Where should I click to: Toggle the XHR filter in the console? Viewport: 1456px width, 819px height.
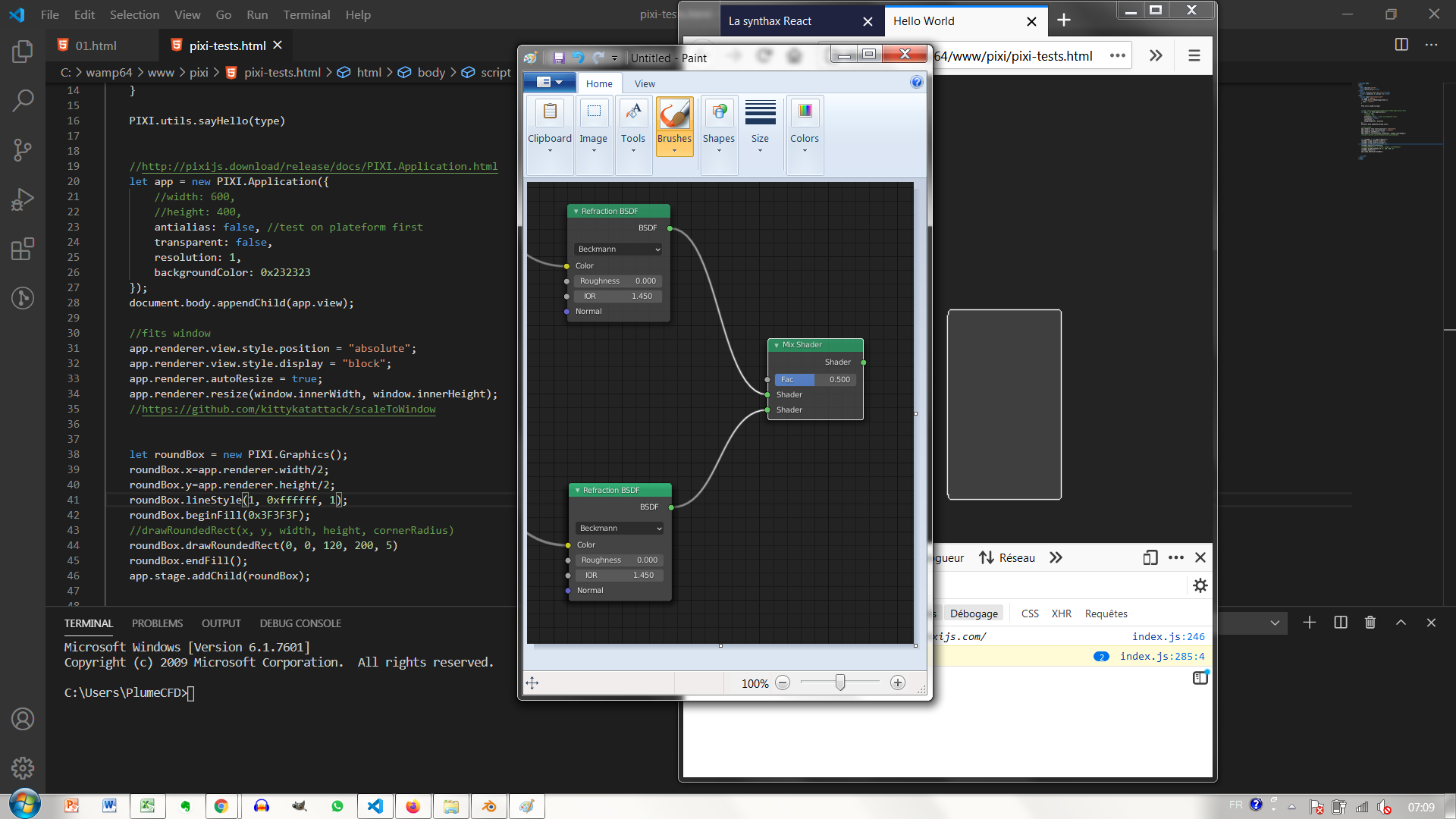(x=1062, y=613)
